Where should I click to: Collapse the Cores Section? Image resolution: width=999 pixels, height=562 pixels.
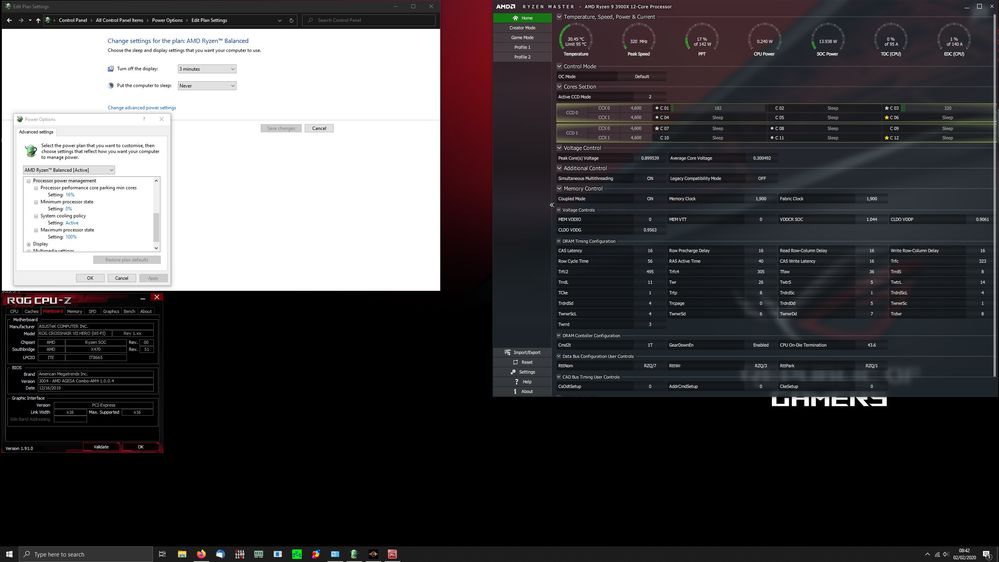tap(559, 87)
